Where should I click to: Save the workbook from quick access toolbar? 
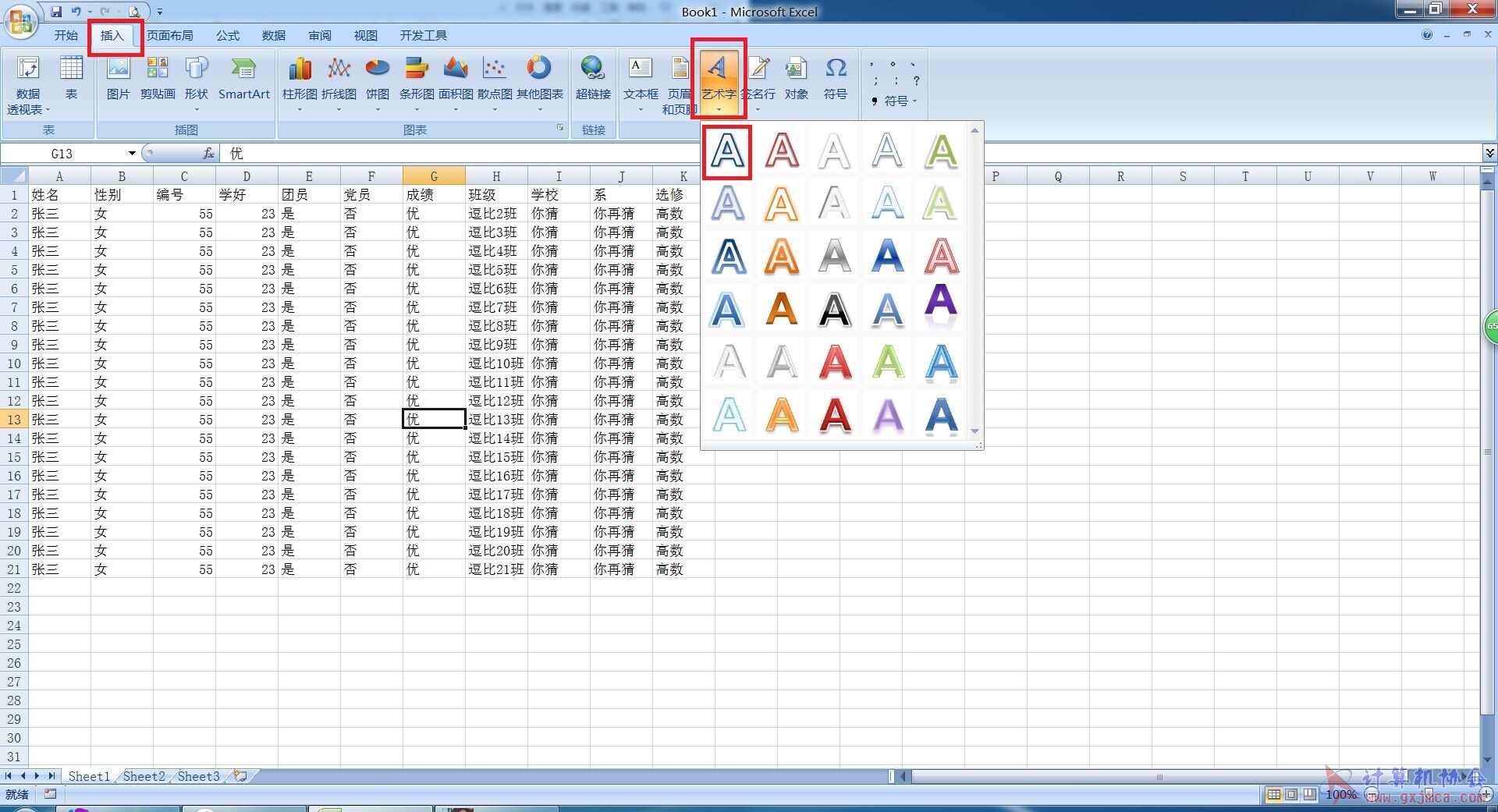tap(56, 12)
